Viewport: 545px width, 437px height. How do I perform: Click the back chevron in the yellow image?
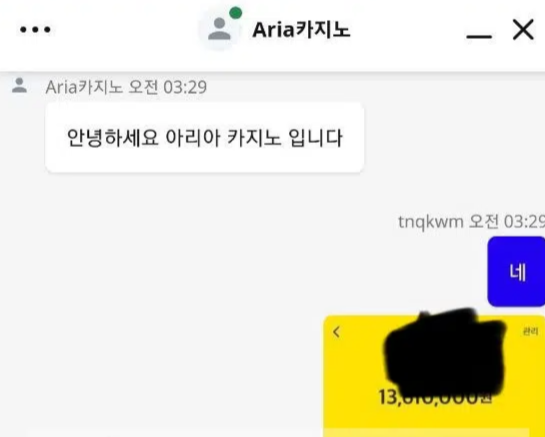coord(336,332)
